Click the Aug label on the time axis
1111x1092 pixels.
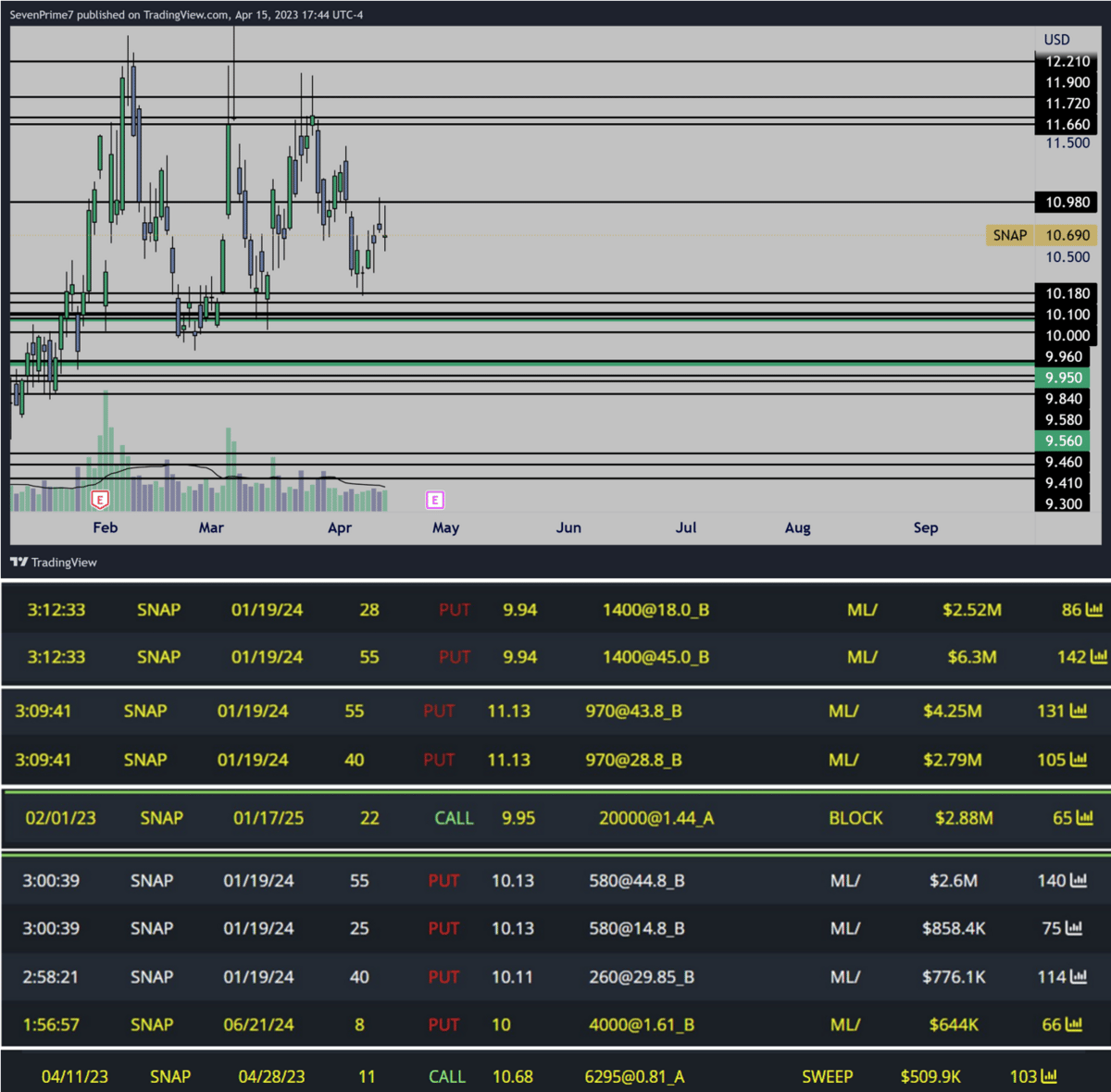797,527
